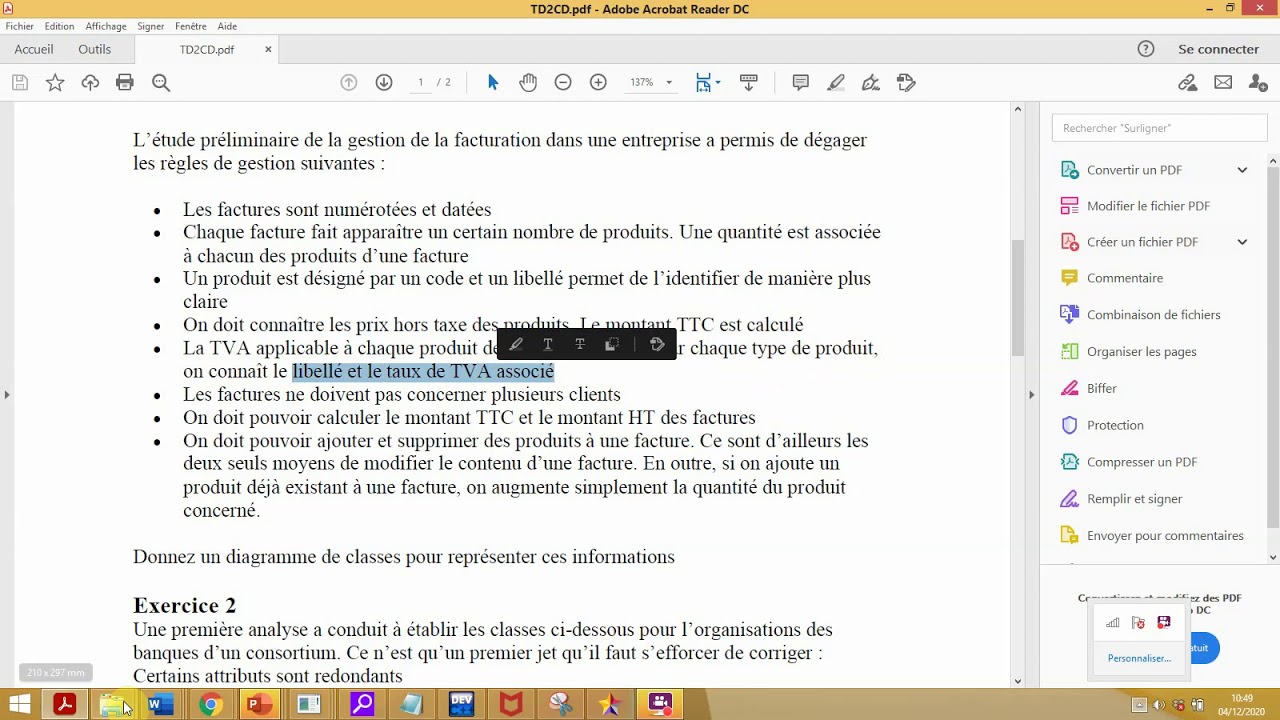The height and width of the screenshot is (720, 1280).
Task: Open the help question mark
Action: 1146,49
